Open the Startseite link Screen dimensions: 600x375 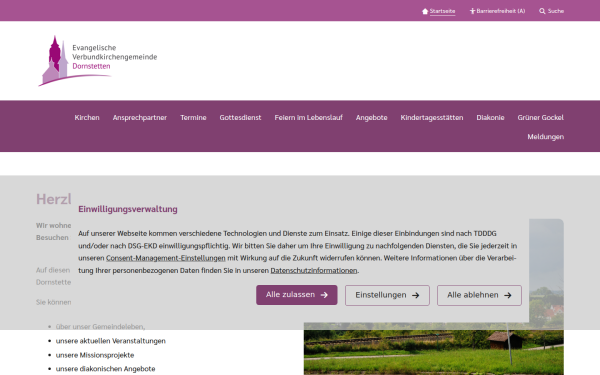point(442,11)
